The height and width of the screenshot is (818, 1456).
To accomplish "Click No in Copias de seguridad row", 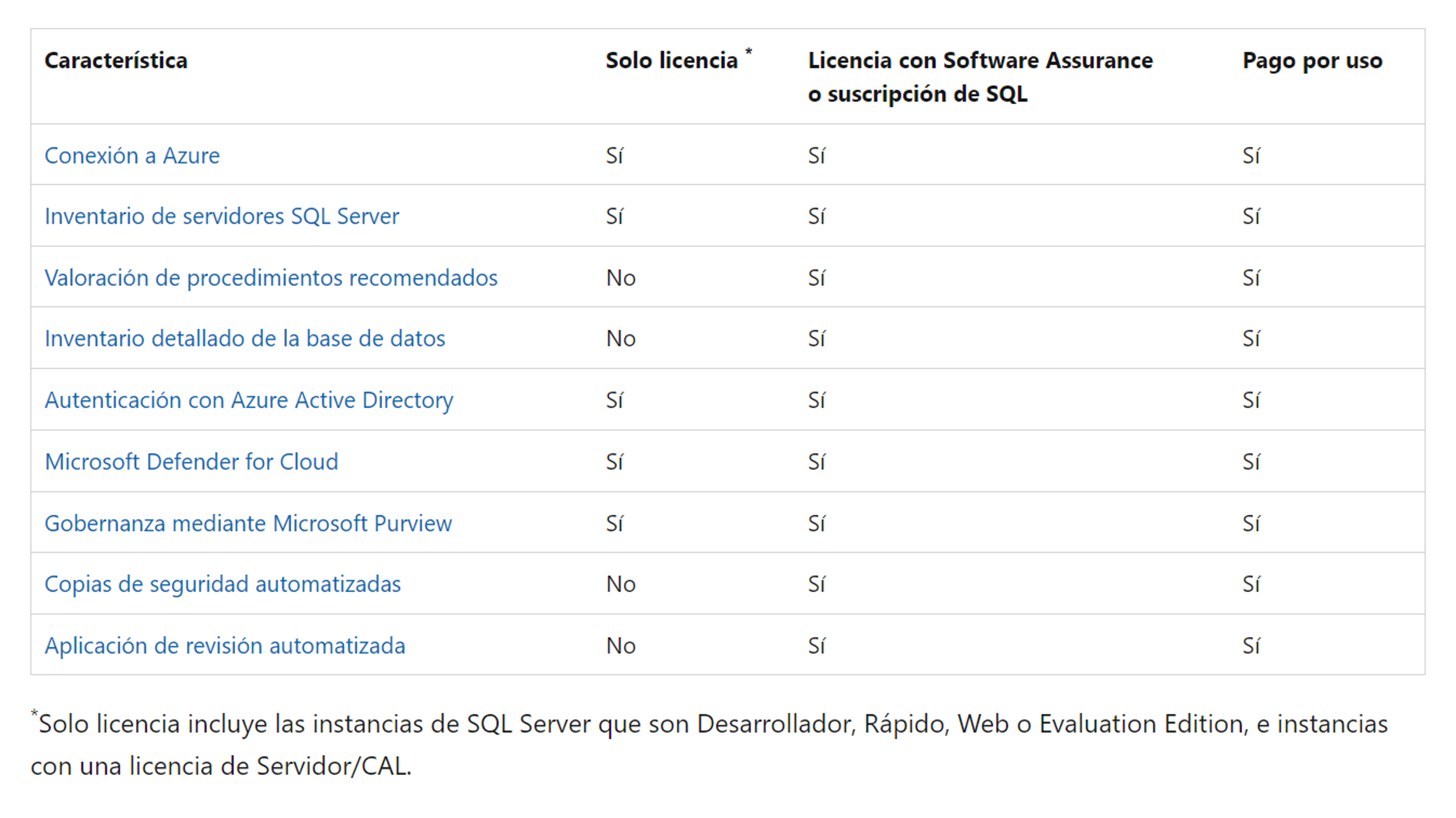I will (x=621, y=584).
